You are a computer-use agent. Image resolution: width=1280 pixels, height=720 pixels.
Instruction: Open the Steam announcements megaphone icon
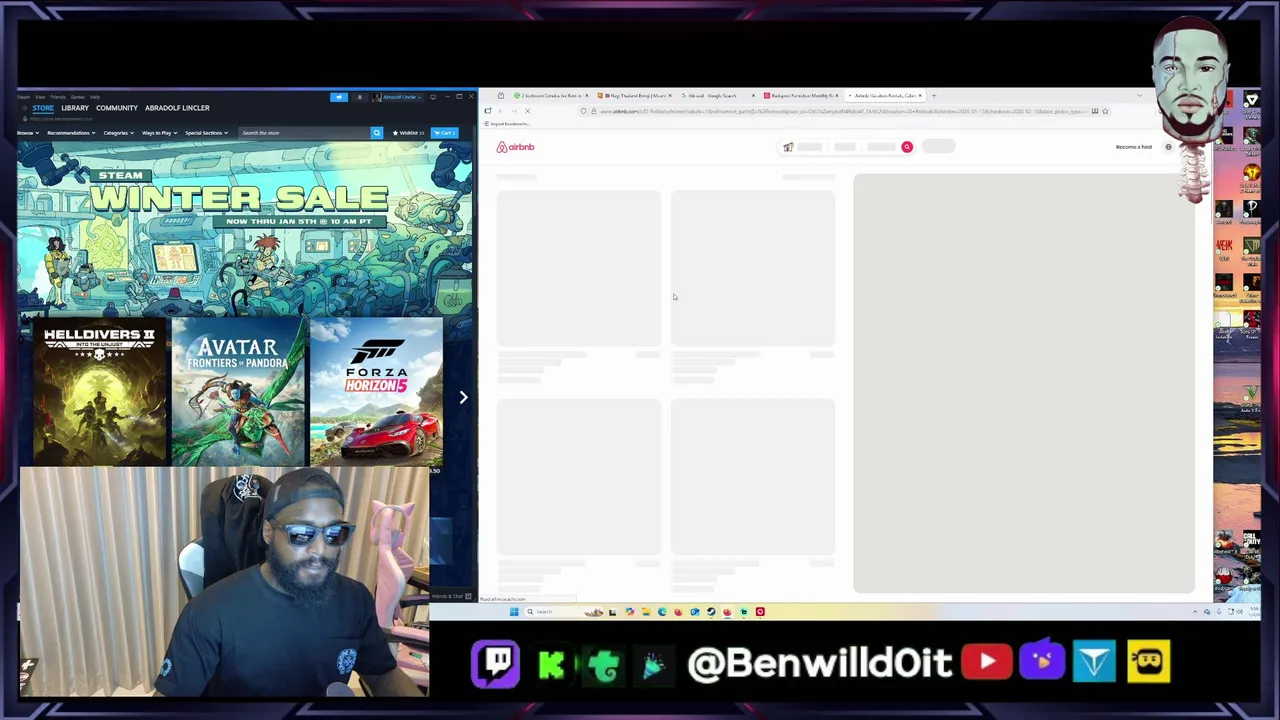[x=339, y=97]
